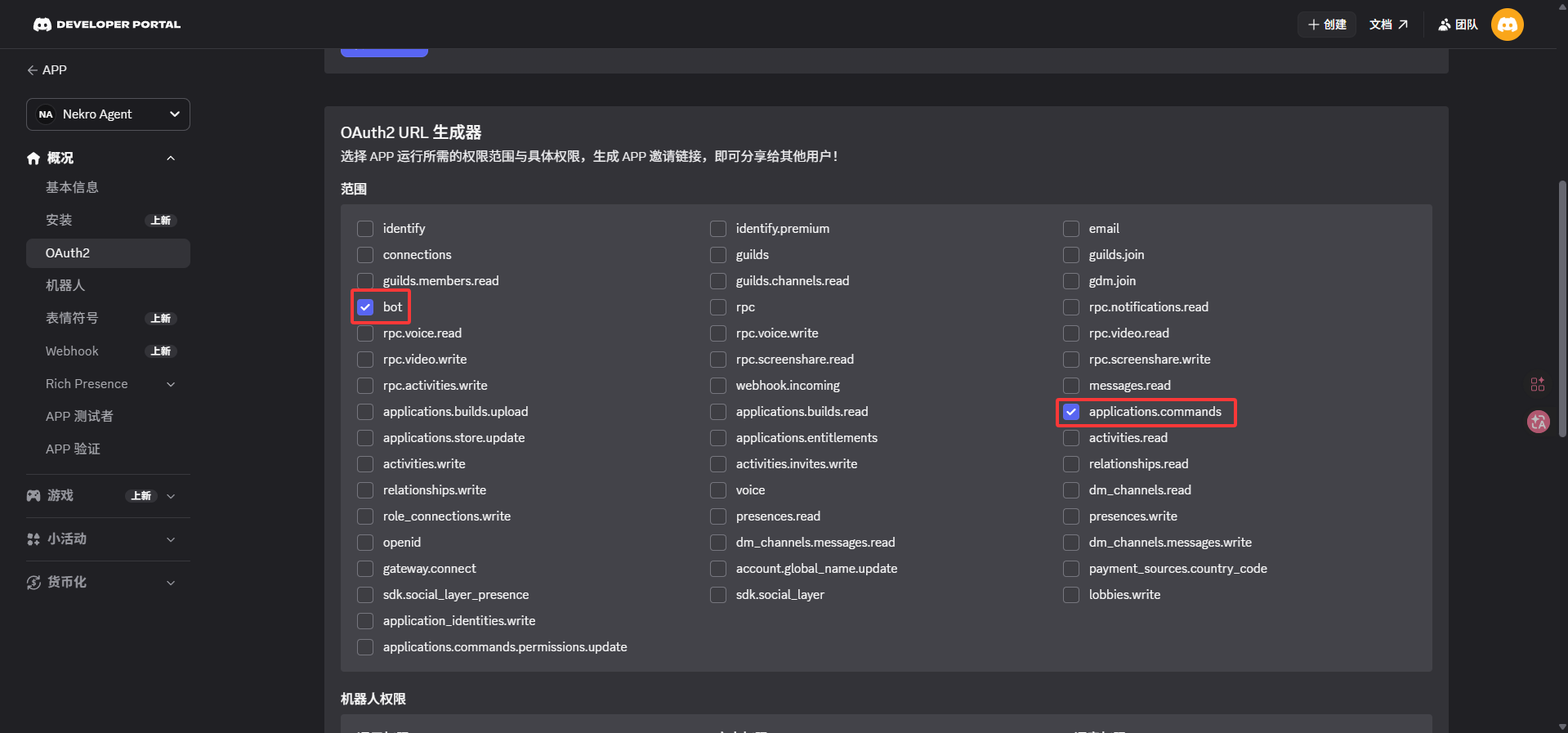Click the page vertical scrollbar
Viewport: 1568px width, 733px height.
tap(1561, 311)
